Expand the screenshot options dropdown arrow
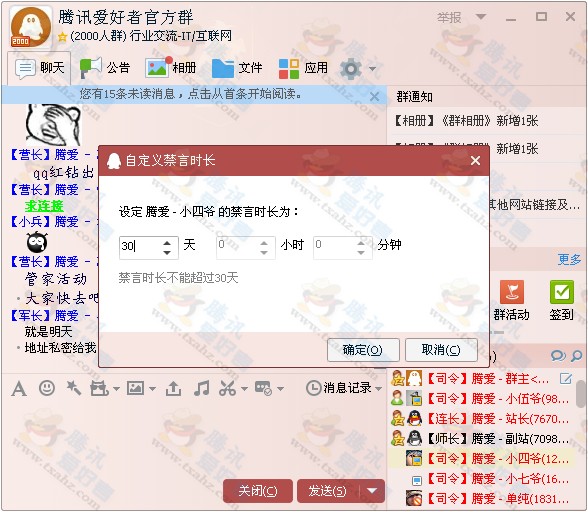The height and width of the screenshot is (512, 588). pyautogui.click(x=244, y=389)
